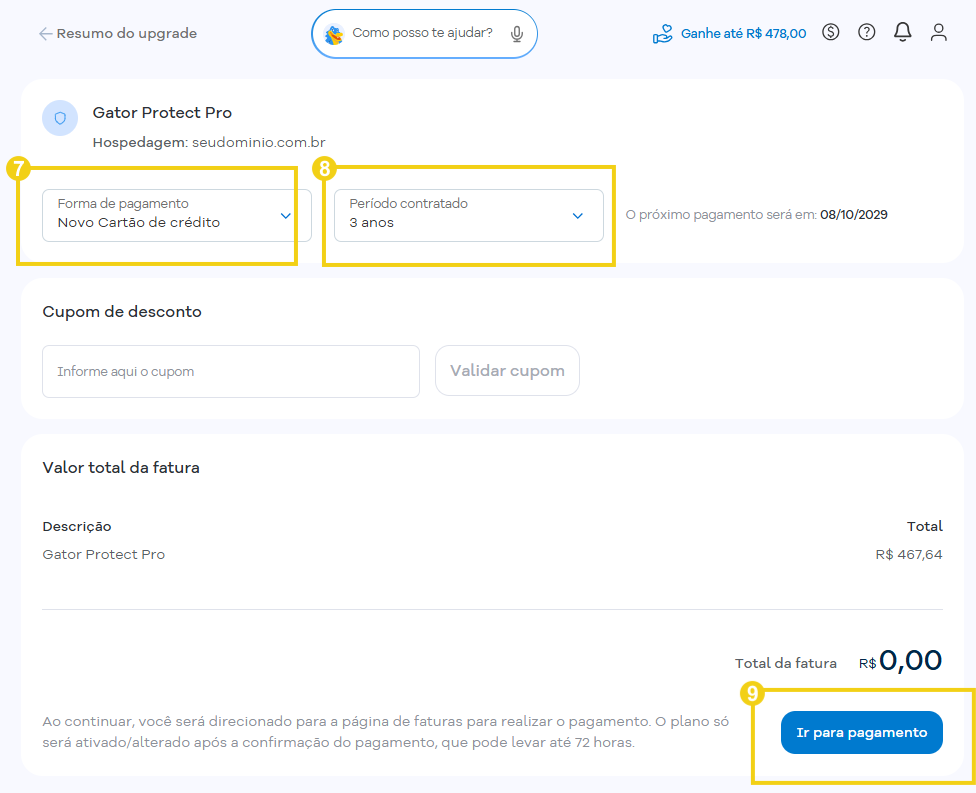
Task: Click the Gator Protect Pro shield icon
Action: point(60,118)
